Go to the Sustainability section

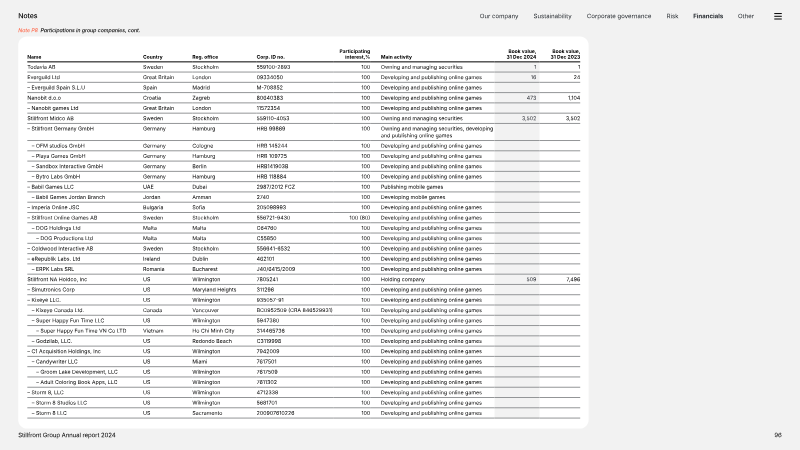[x=552, y=16]
